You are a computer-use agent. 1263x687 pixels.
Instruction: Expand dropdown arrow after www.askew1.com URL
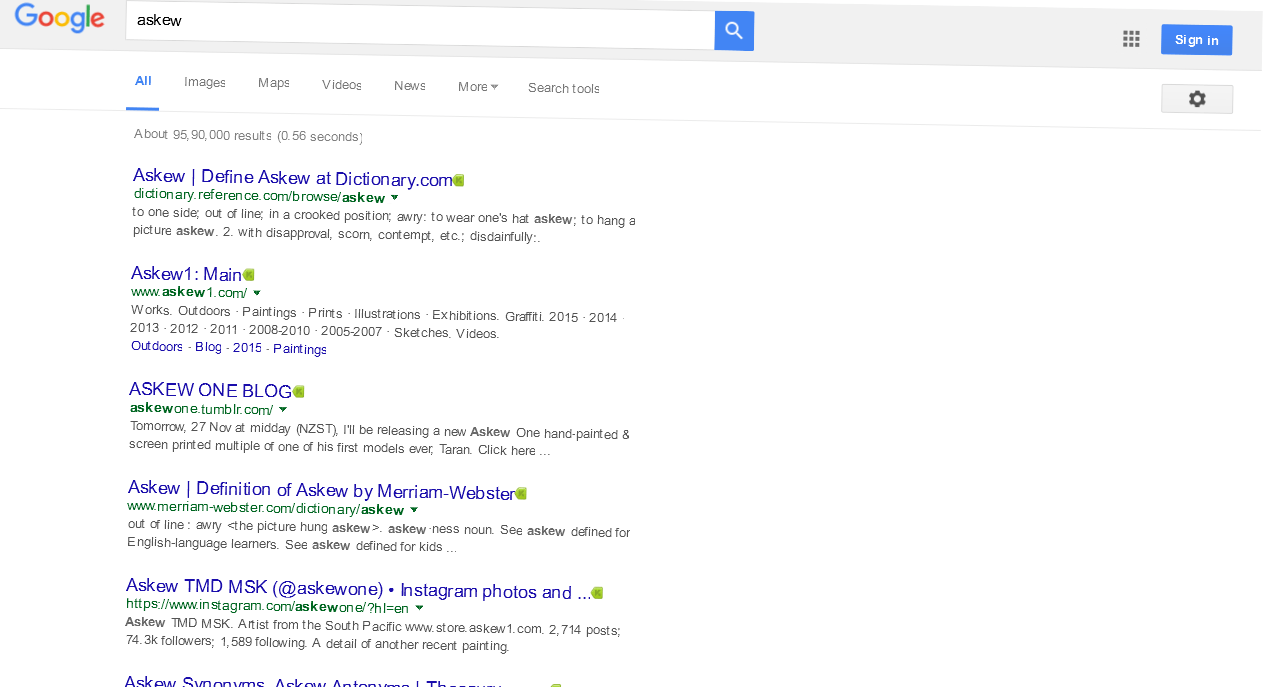(x=257, y=293)
